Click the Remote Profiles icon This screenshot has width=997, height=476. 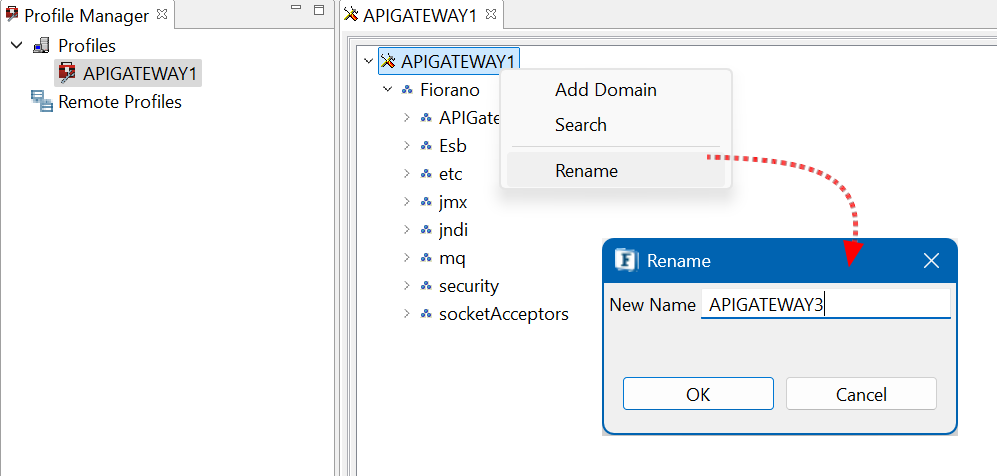tap(41, 102)
